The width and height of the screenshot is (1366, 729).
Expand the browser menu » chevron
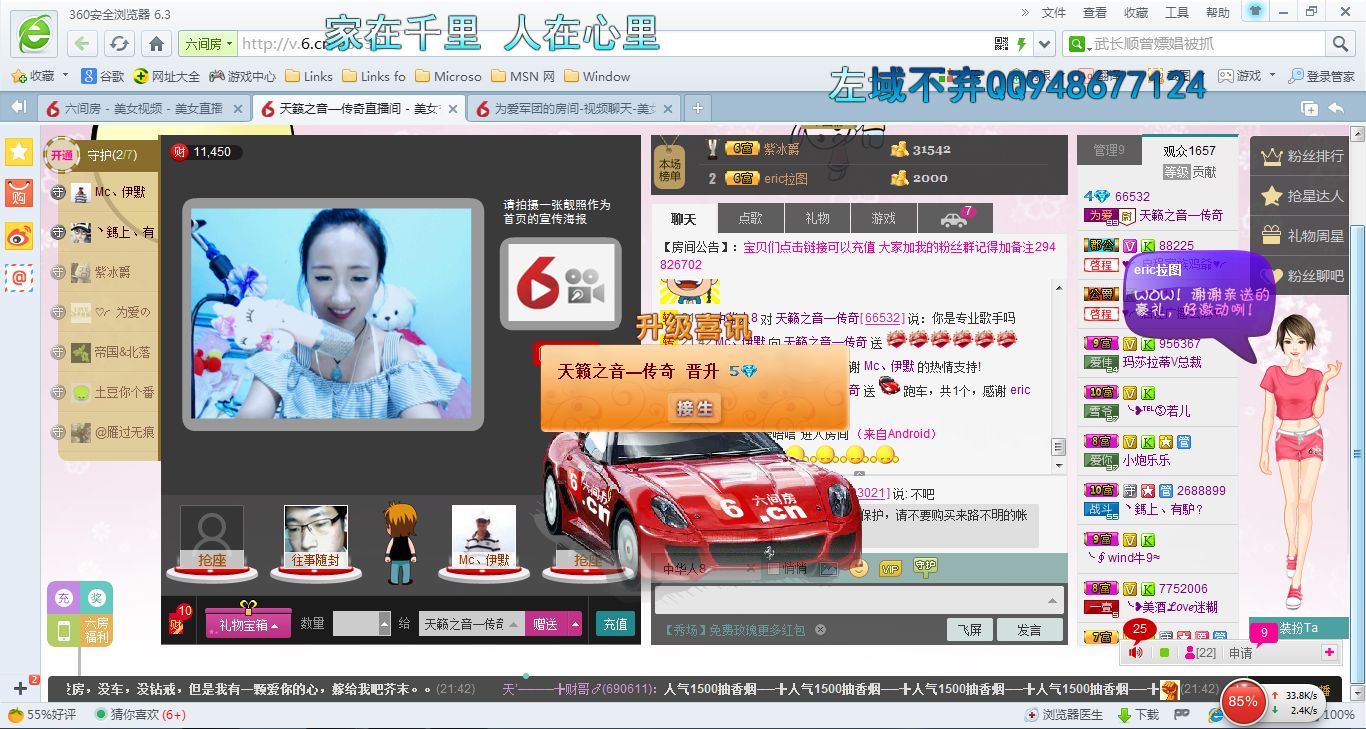click(x=1025, y=12)
